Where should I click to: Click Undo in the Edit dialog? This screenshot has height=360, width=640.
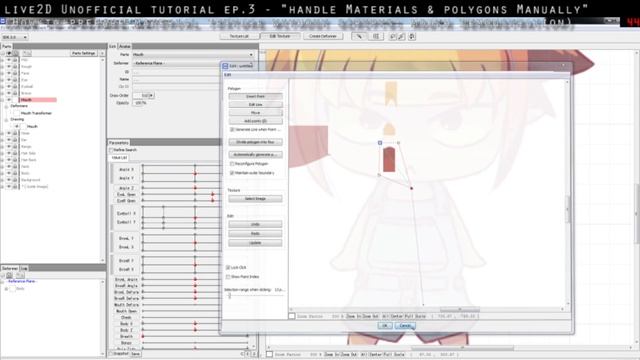point(255,224)
